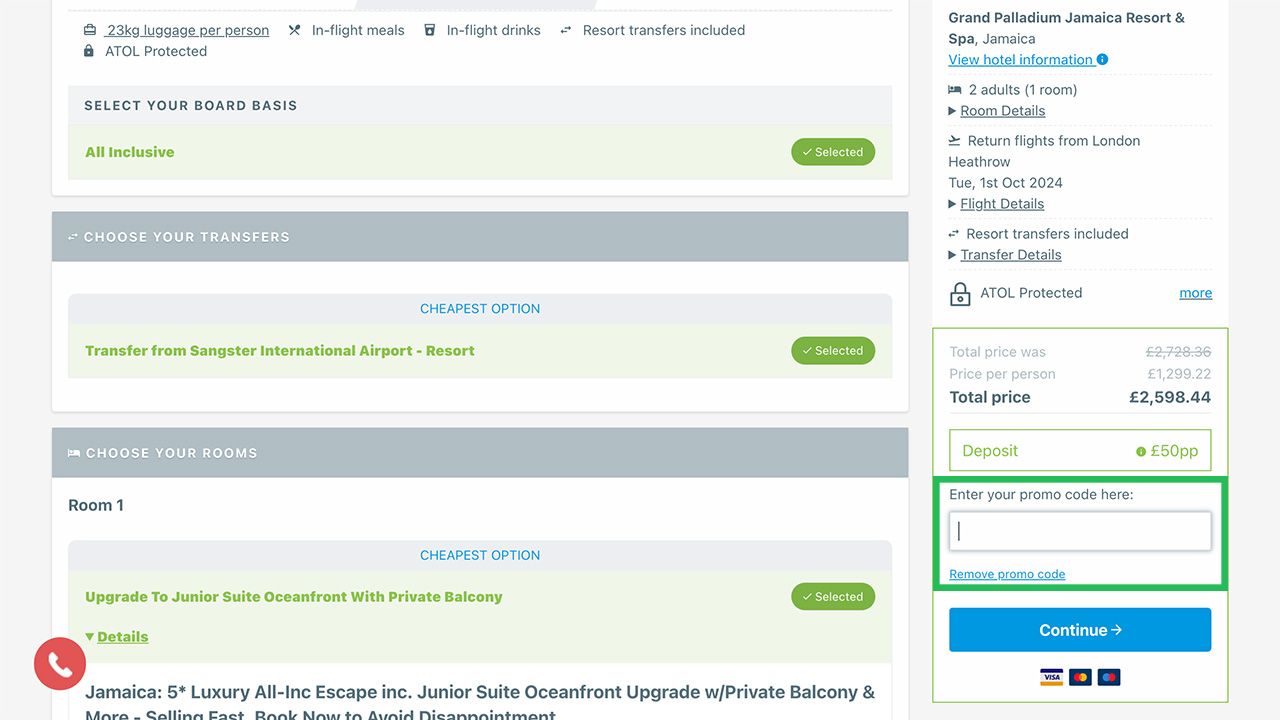Toggle Selected badge for Junior Suite Oceanfront upgrade
The image size is (1280, 720).
(x=833, y=597)
